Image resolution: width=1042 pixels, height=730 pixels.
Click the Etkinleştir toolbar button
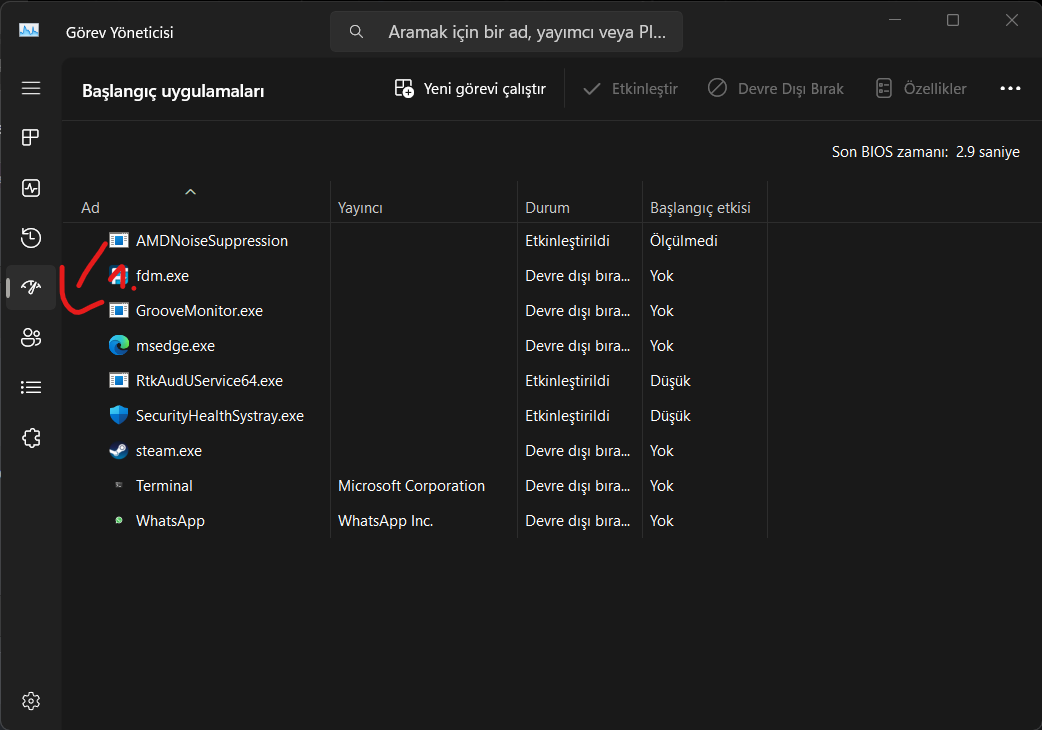coord(630,89)
